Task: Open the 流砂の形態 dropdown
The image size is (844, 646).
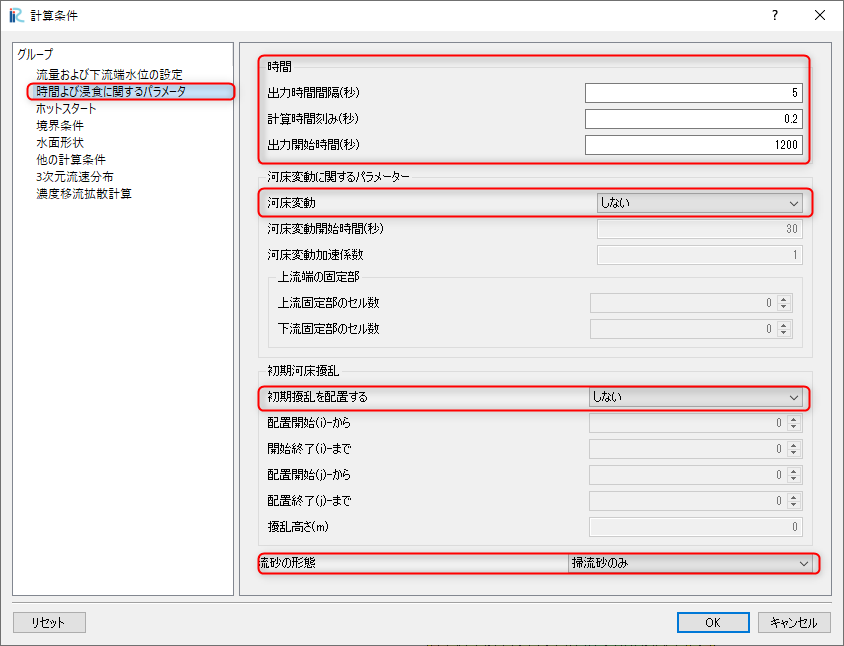Action: [690, 563]
